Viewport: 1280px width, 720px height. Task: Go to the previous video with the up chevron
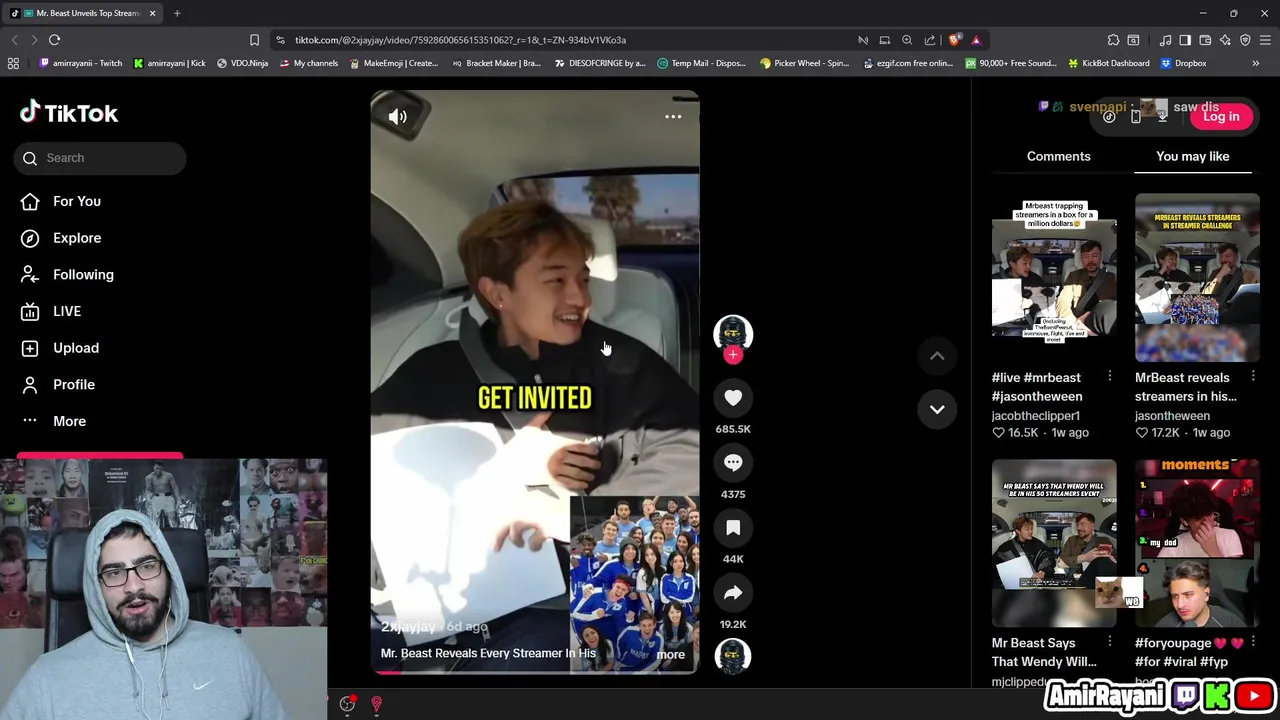(x=937, y=356)
